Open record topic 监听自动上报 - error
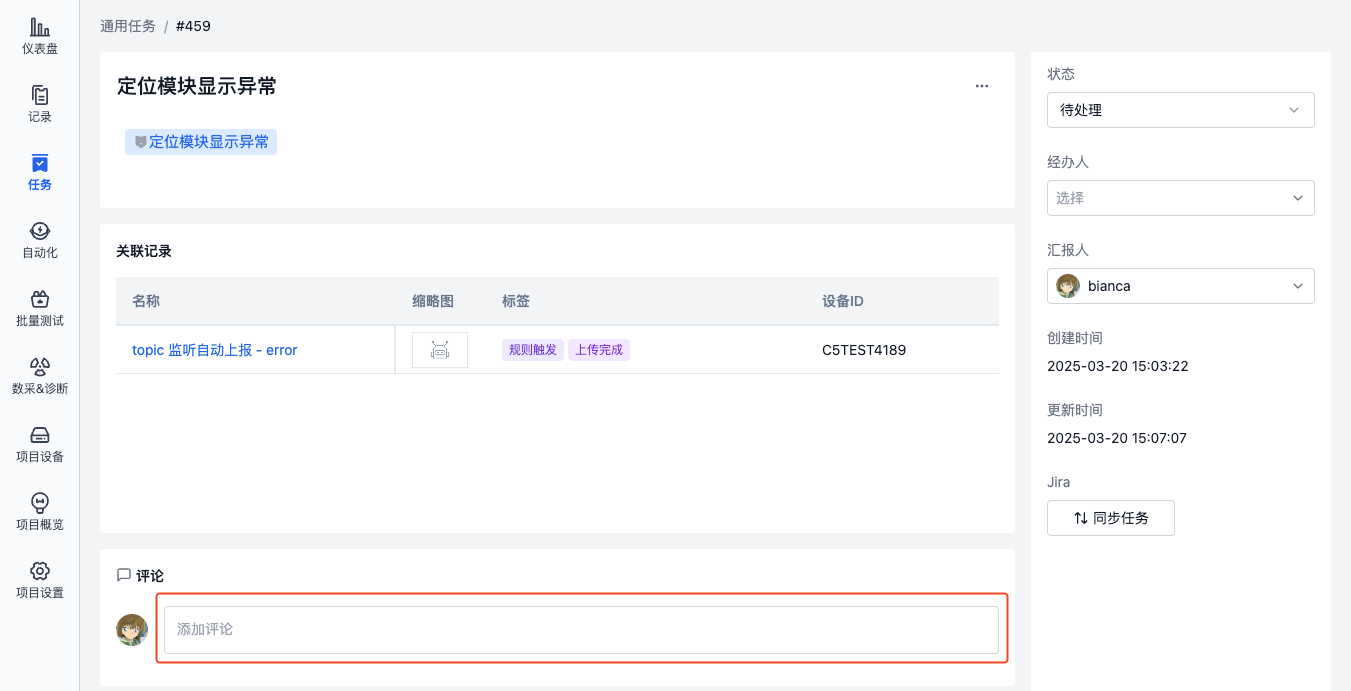 (215, 350)
